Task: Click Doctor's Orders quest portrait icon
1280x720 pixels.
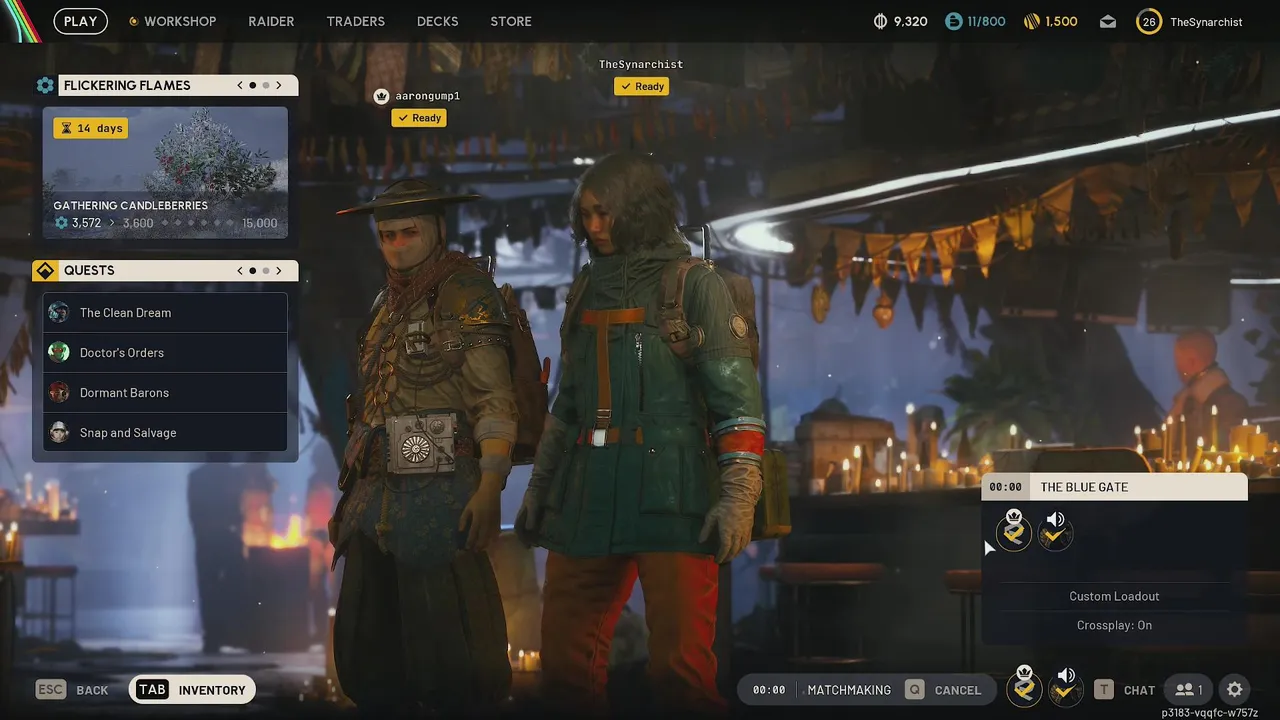Action: 59,353
